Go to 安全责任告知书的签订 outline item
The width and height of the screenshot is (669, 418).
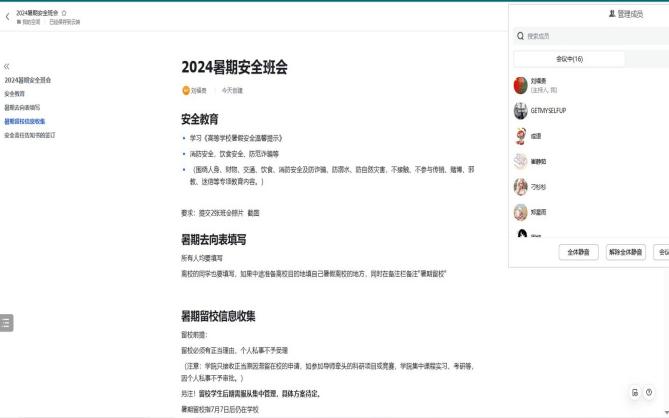tap(30, 135)
